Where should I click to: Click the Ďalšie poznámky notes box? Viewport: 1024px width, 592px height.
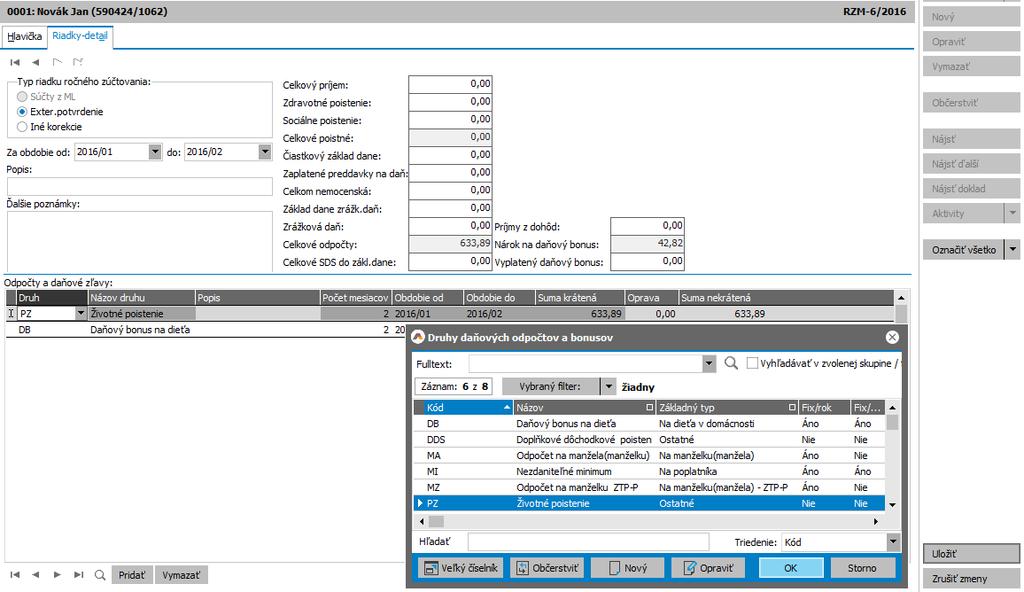(140, 241)
